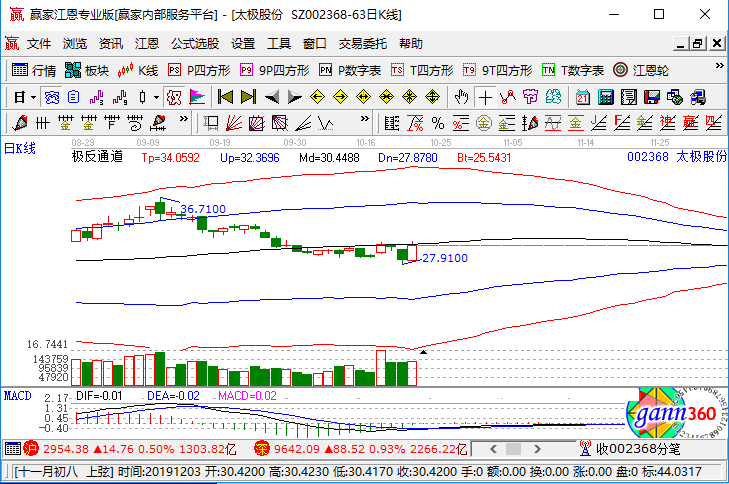This screenshot has width=729, height=484.
Task: Click the spiral time-marks tool icon
Action: click(135, 123)
